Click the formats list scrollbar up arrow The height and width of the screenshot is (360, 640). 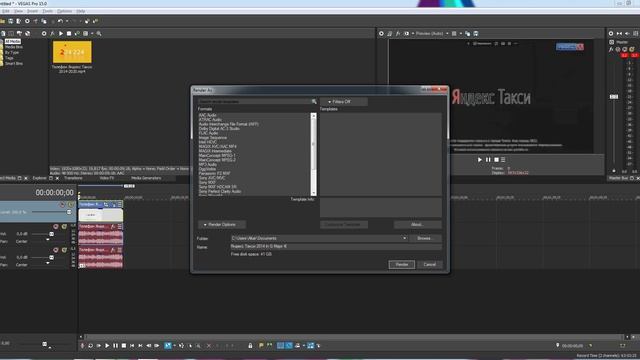click(x=313, y=116)
